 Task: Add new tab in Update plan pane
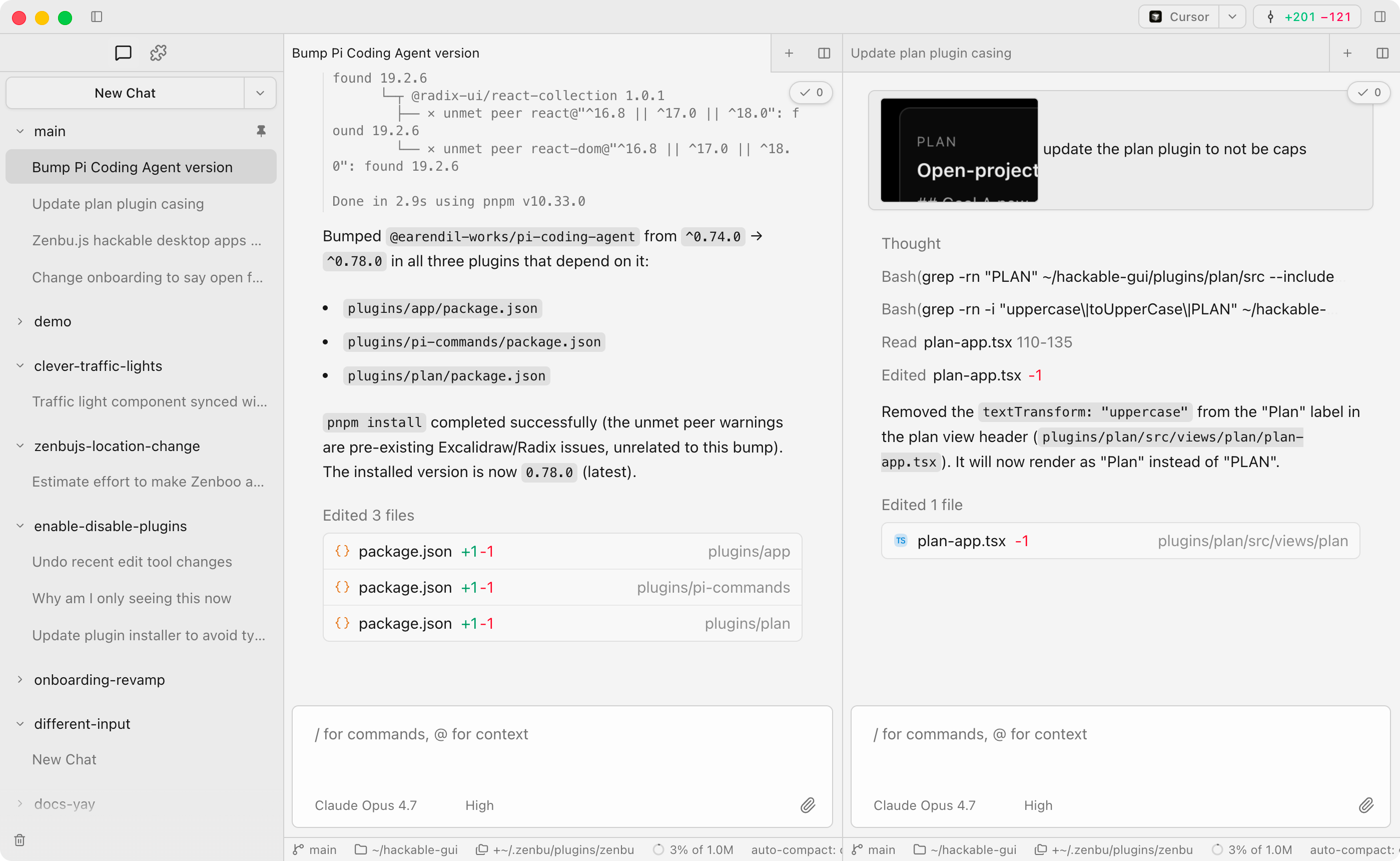[x=1347, y=53]
